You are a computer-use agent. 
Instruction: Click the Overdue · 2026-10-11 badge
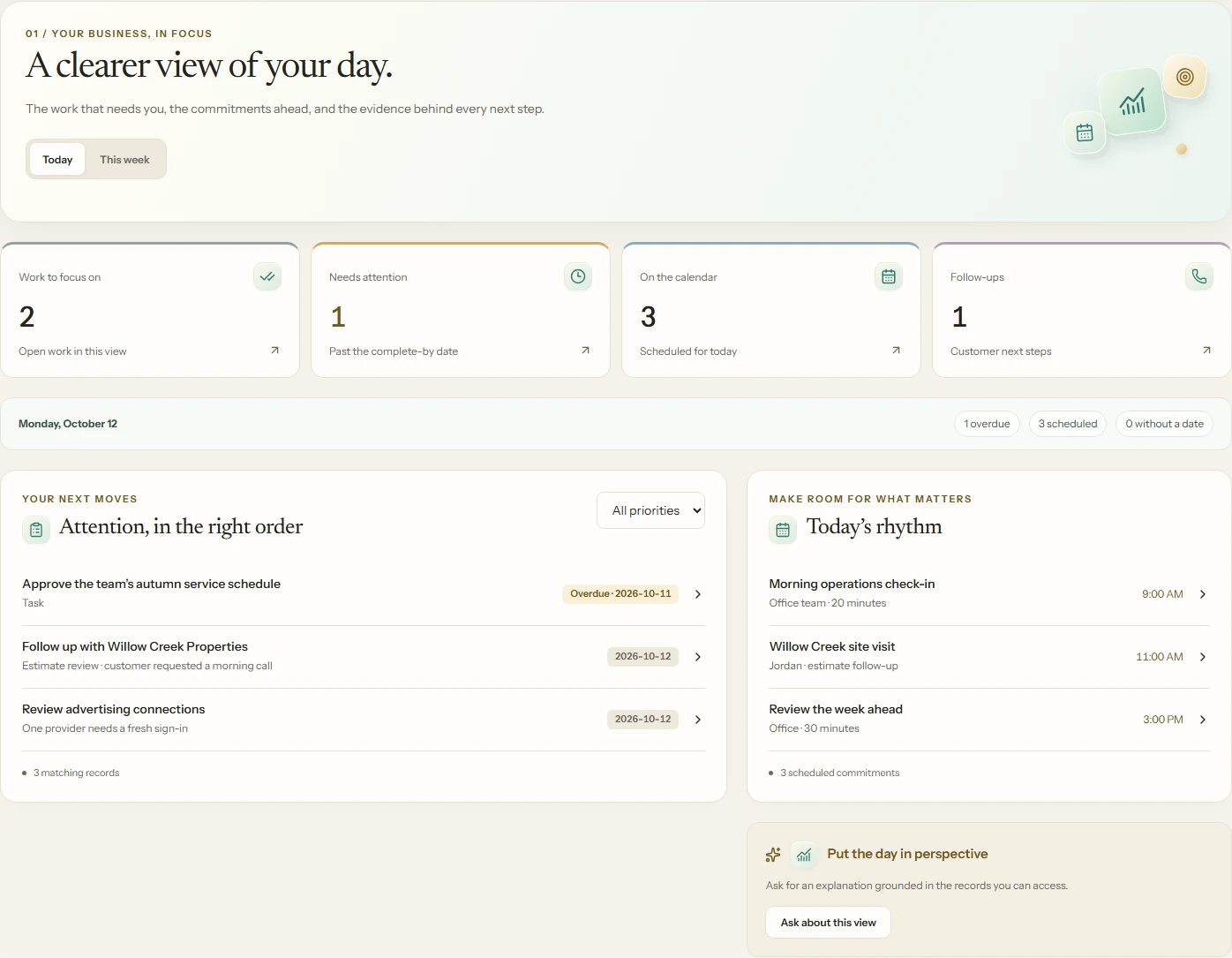[620, 593]
